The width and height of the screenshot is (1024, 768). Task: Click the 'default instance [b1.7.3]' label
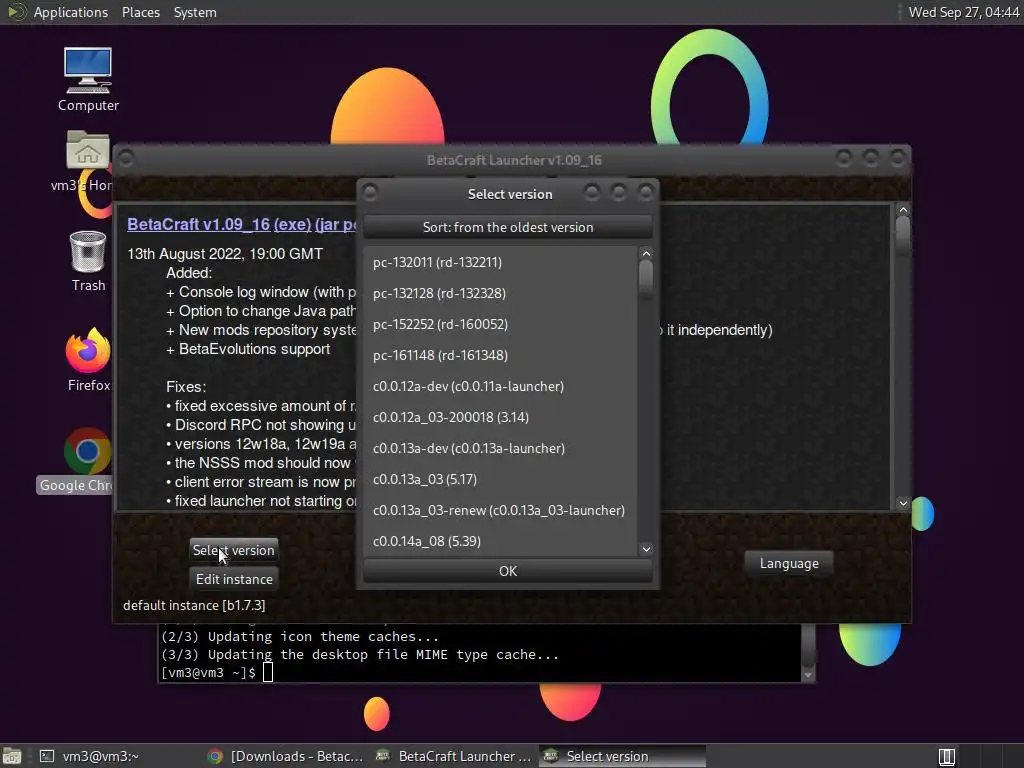tap(194, 605)
